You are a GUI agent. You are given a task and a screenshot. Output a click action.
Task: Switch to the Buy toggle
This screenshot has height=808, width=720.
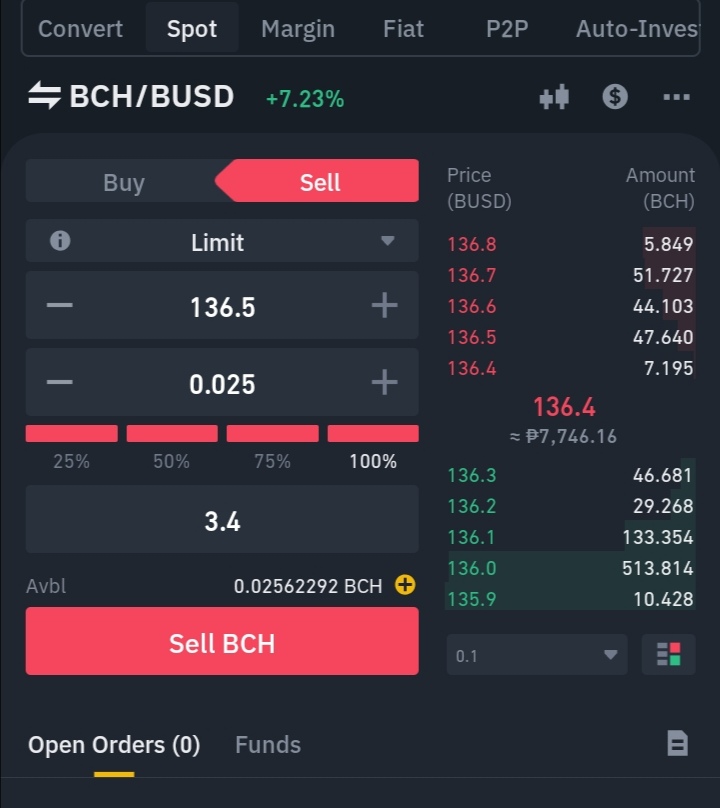click(124, 181)
